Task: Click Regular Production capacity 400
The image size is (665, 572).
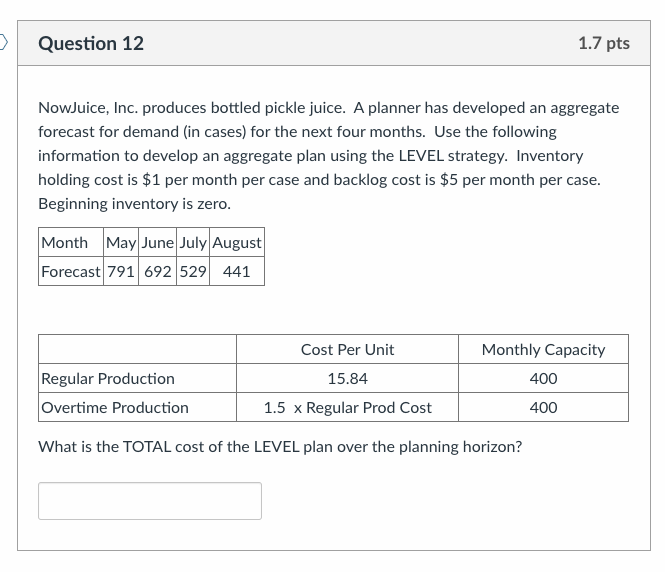Action: (x=543, y=378)
